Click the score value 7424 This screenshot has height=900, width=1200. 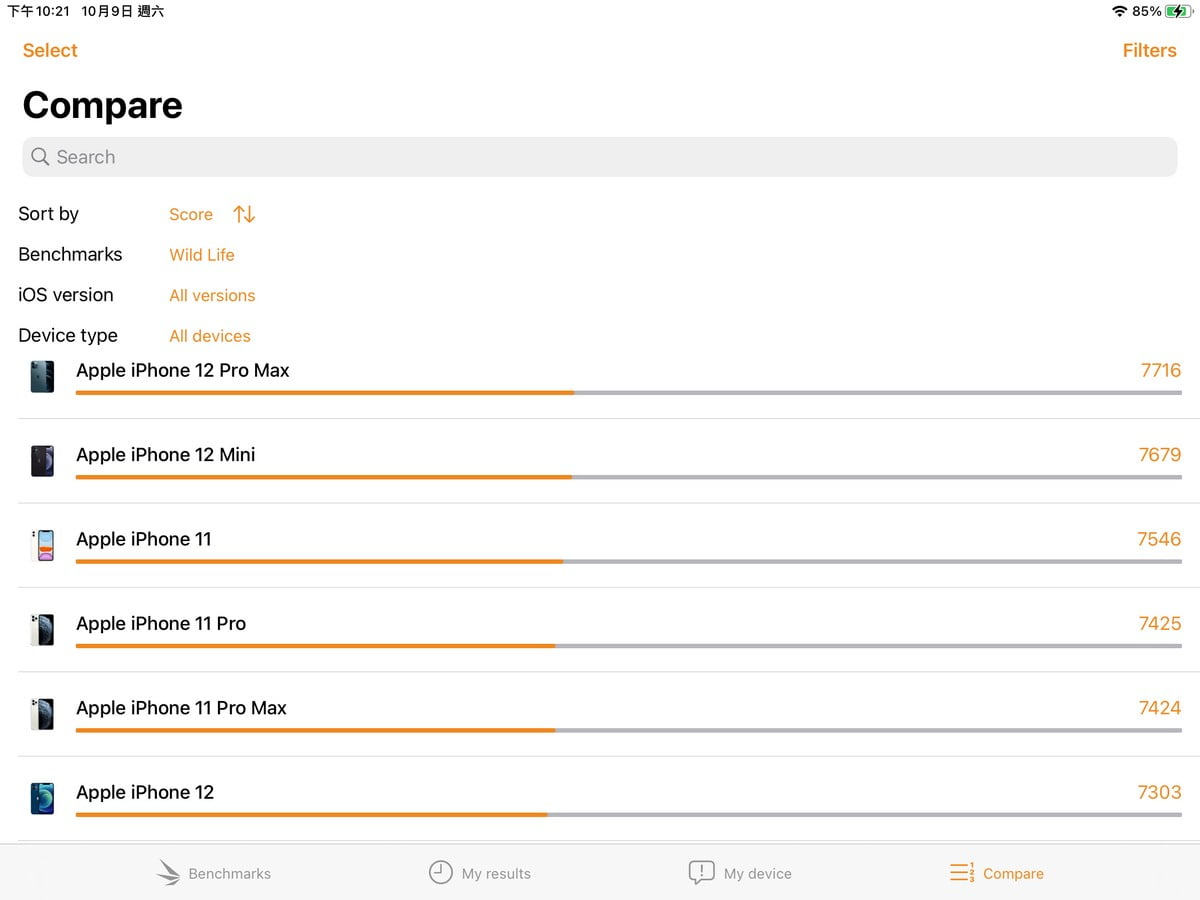[1160, 708]
